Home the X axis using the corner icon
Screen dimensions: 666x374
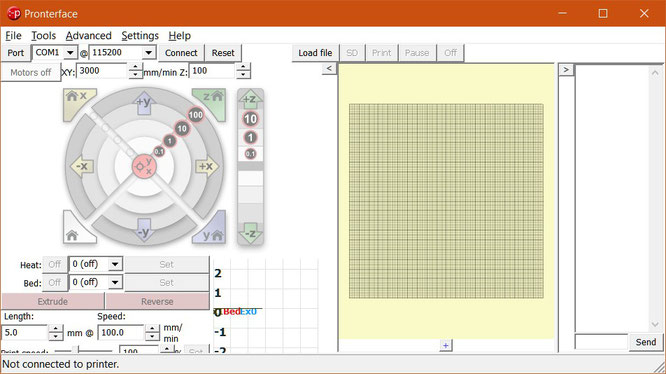pyautogui.click(x=76, y=101)
